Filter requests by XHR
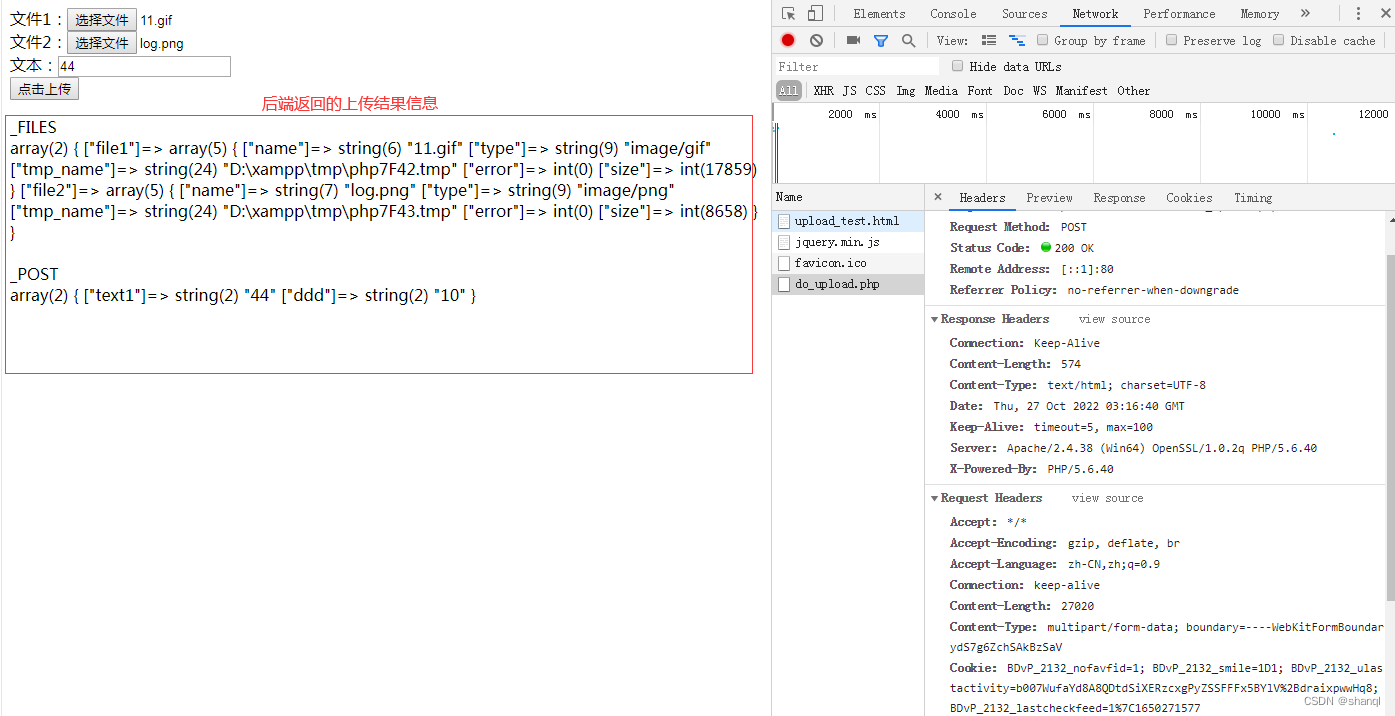This screenshot has width=1395, height=716. (823, 91)
